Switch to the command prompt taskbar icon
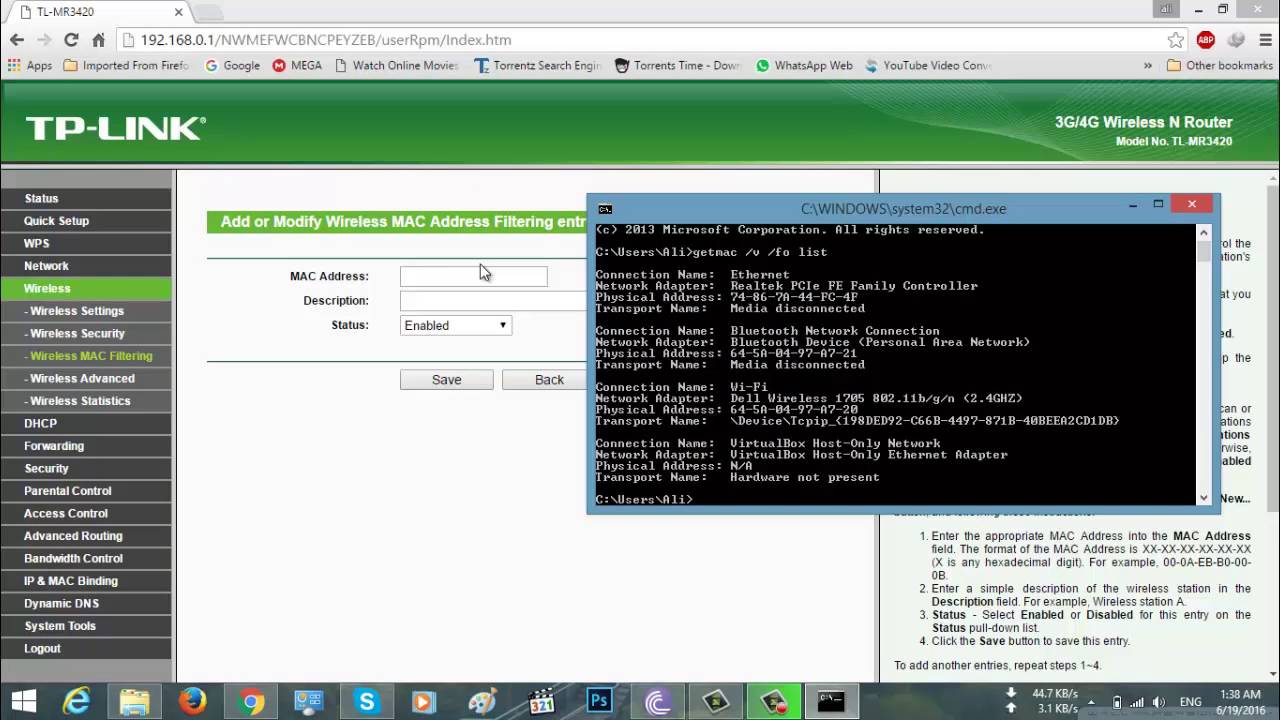The height and width of the screenshot is (720, 1280). point(831,702)
